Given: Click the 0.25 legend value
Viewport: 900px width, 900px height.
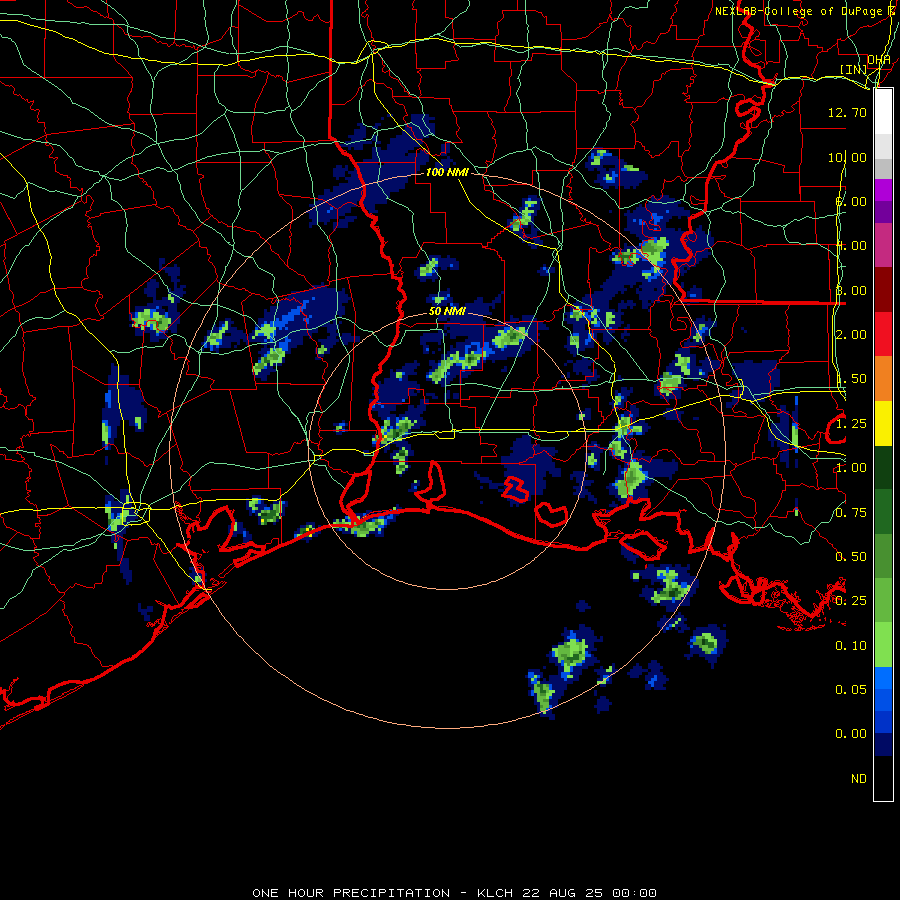Looking at the screenshot, I should point(851,601).
